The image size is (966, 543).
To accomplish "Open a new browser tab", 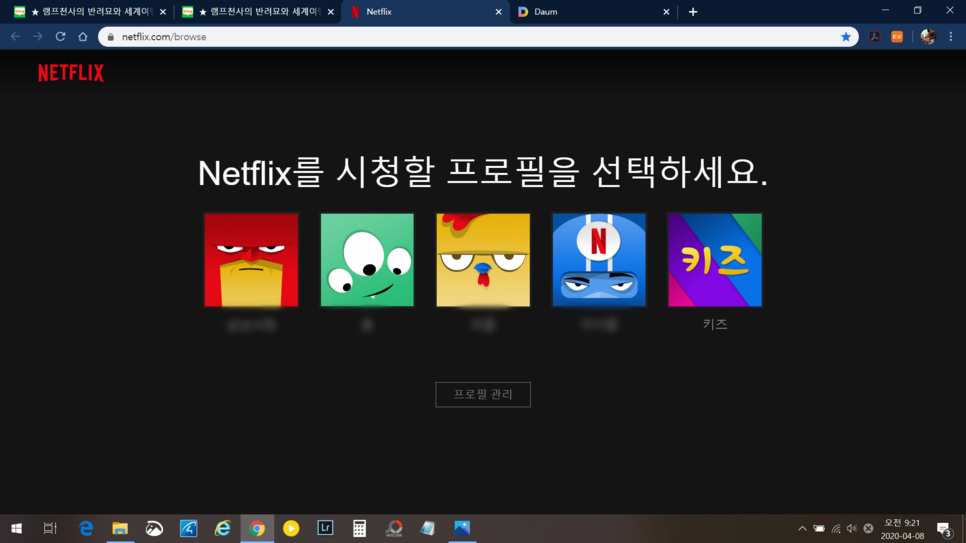I will [693, 12].
